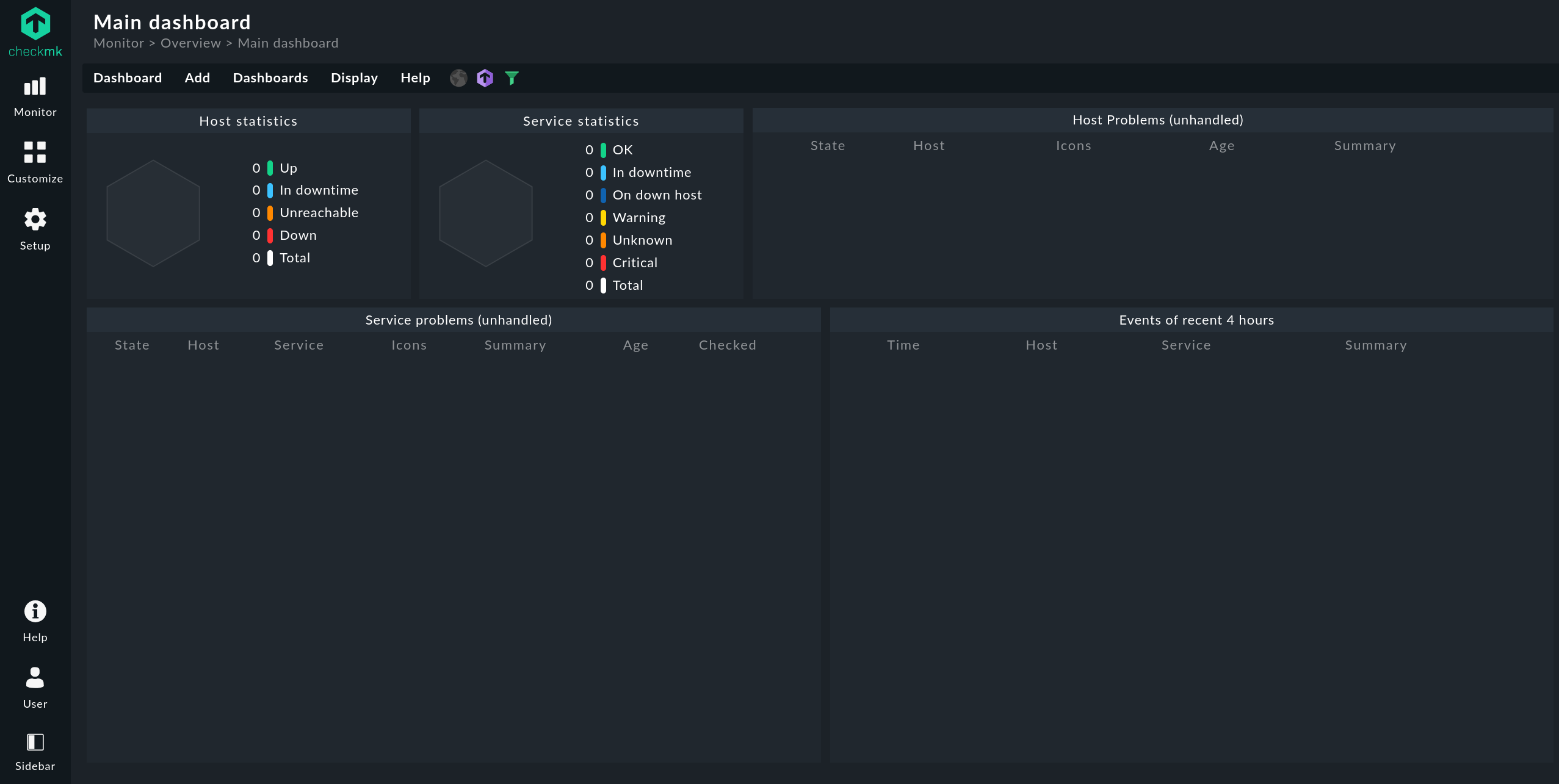The image size is (1559, 784).
Task: Click the purple checkmk hexagon toolbar icon
Action: [x=485, y=78]
